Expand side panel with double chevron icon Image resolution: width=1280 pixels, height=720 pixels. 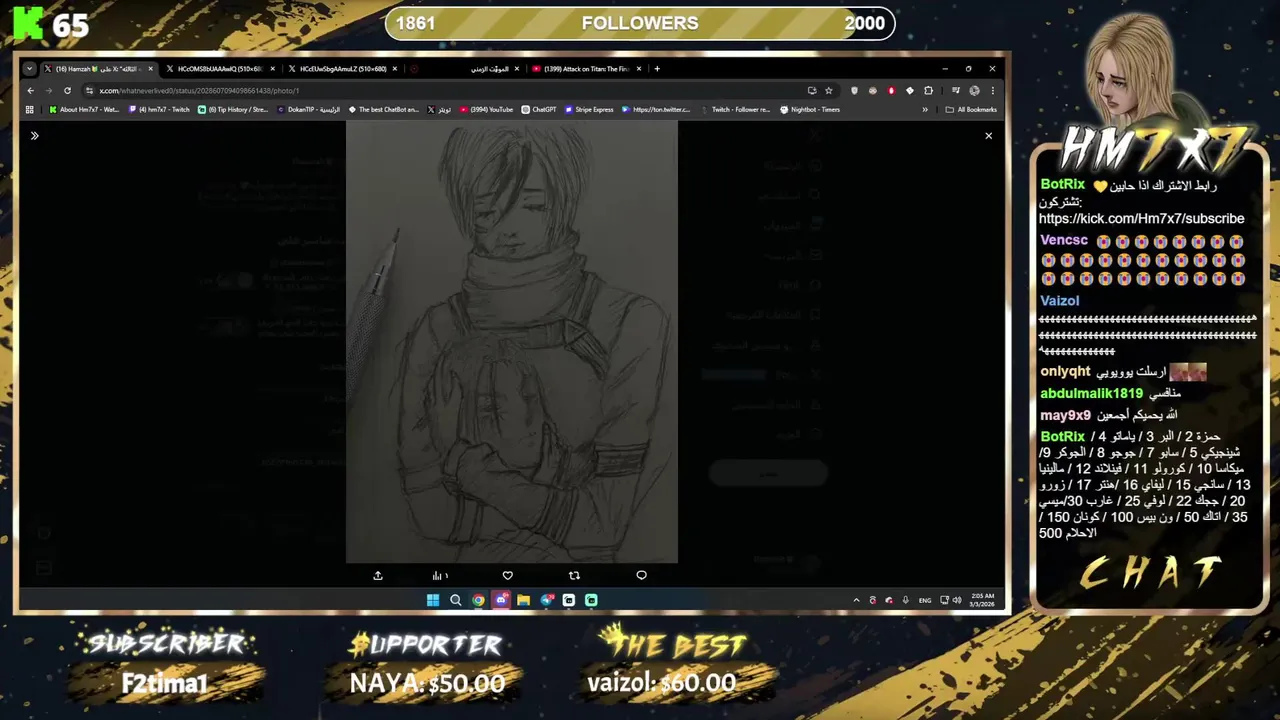tap(34, 136)
